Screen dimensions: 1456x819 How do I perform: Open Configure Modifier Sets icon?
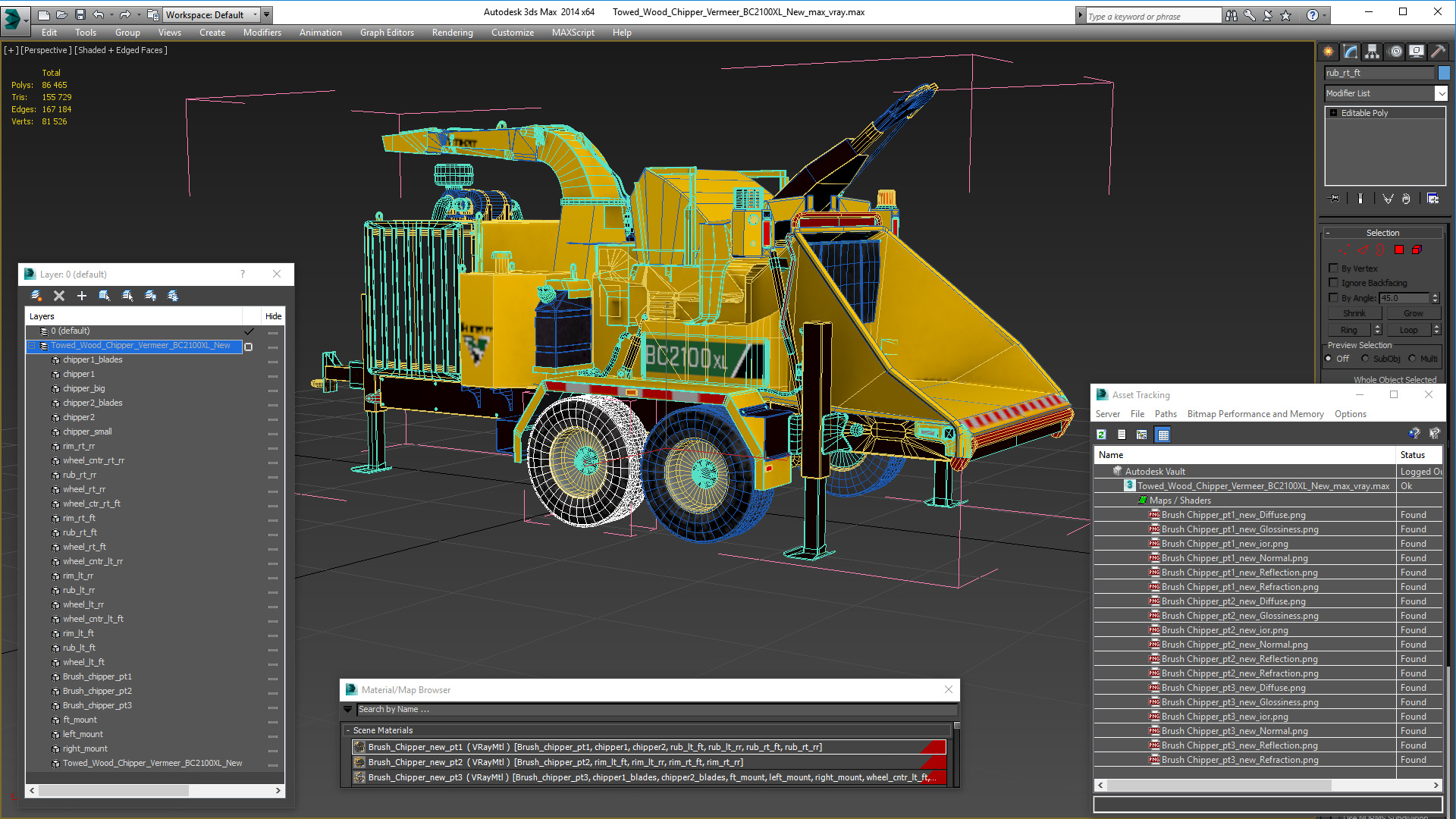click(1433, 199)
